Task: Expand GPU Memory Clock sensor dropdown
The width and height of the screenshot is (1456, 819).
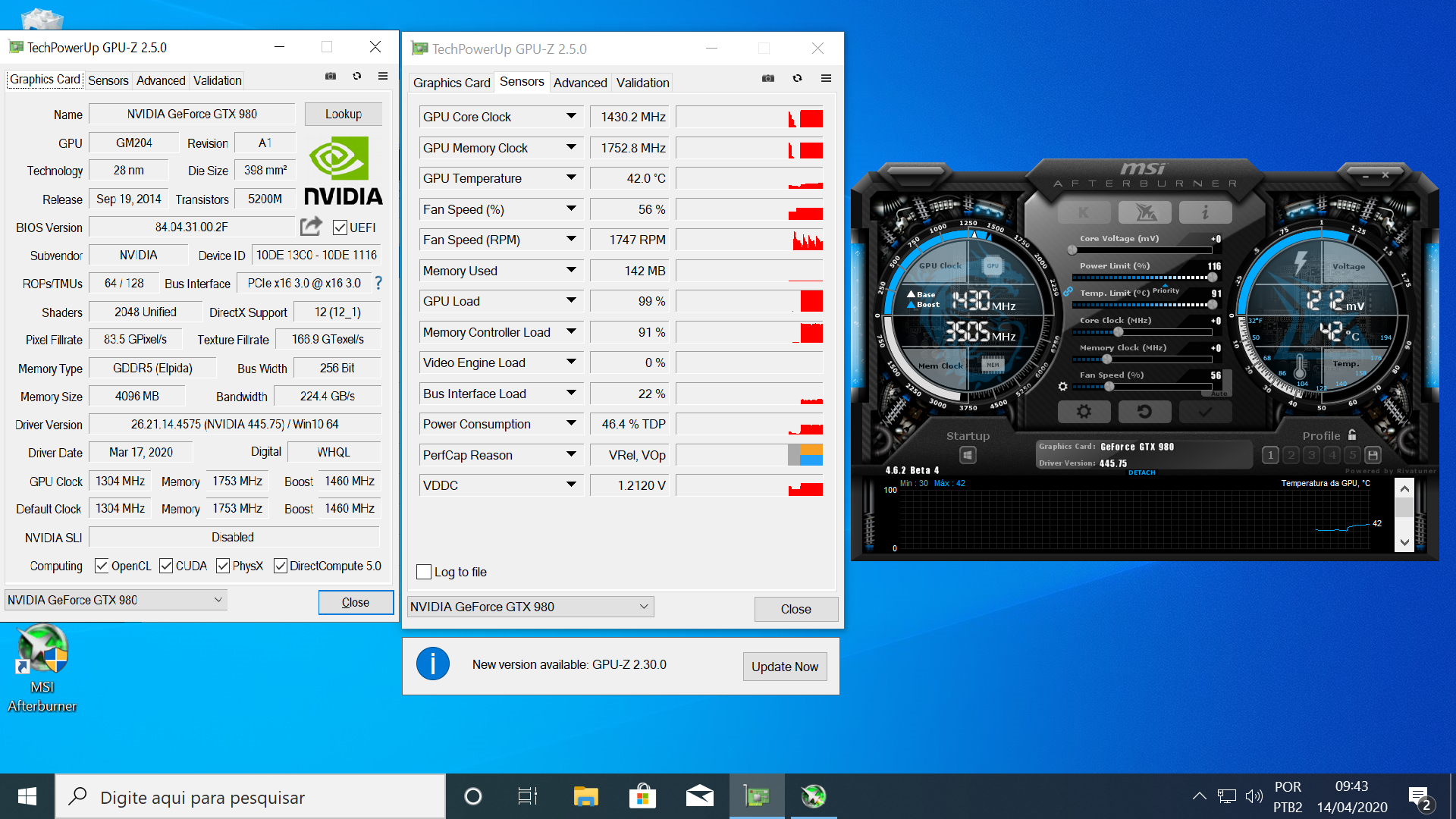Action: click(x=571, y=147)
